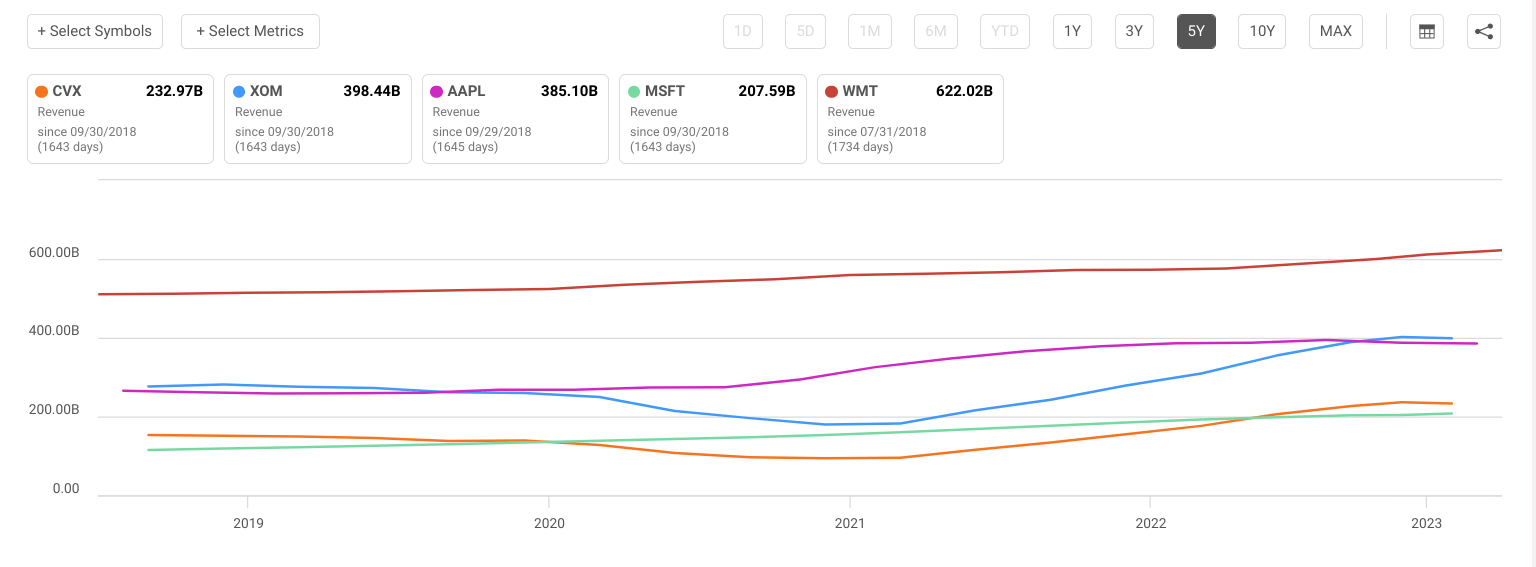Click the active 5Y range button
This screenshot has height=567, width=1536.
[x=1196, y=31]
